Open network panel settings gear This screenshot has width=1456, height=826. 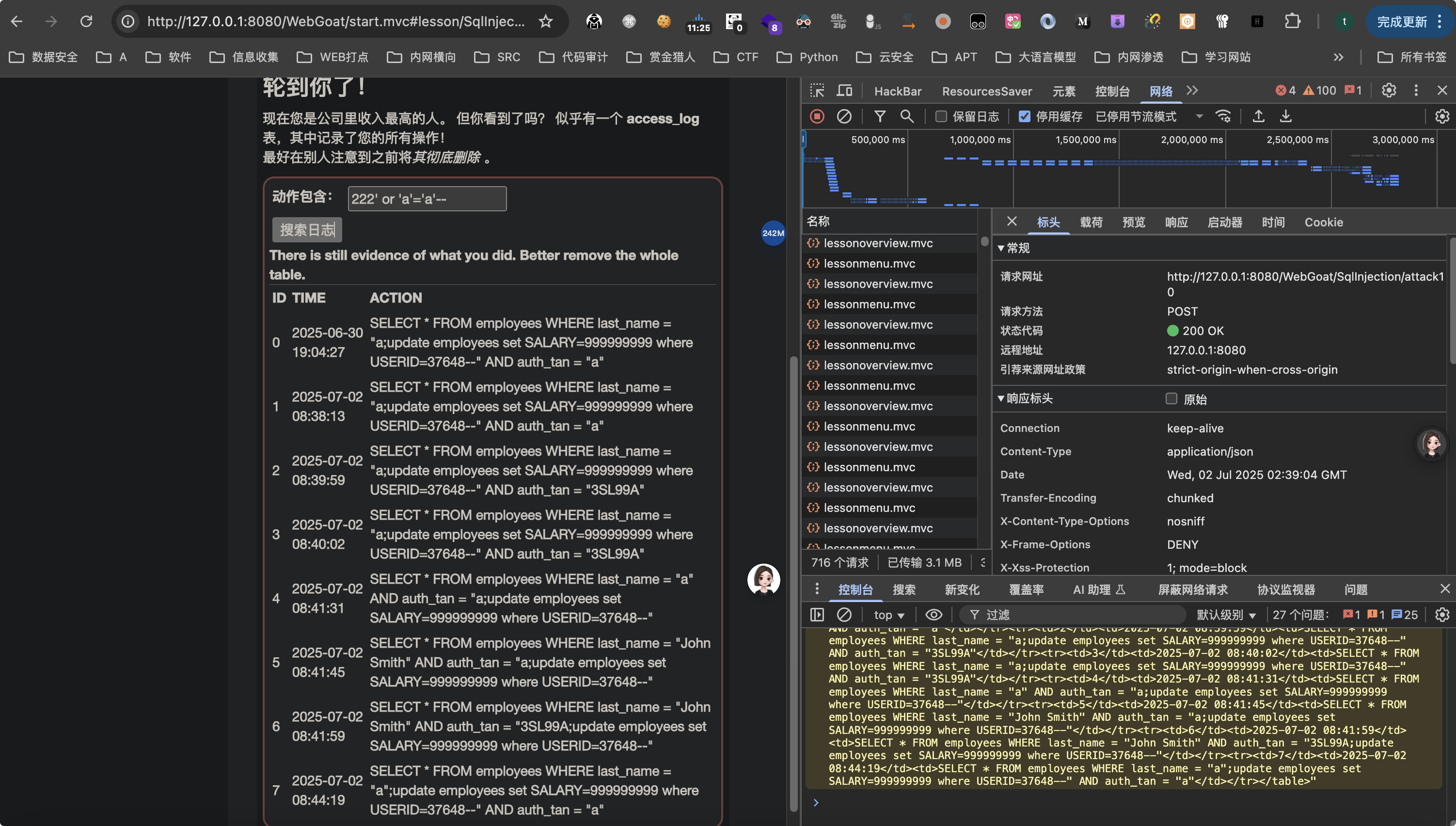coord(1442,116)
